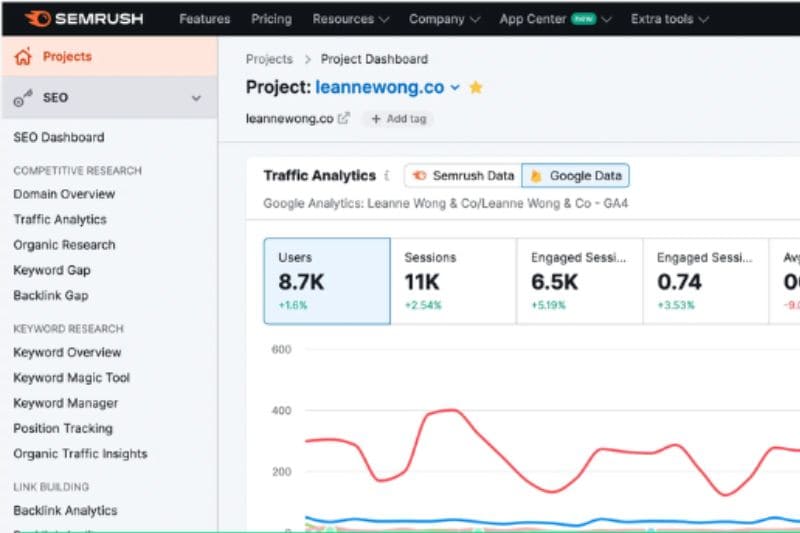This screenshot has height=533, width=800.
Task: Switch to Semrush Data source
Action: coord(463,175)
